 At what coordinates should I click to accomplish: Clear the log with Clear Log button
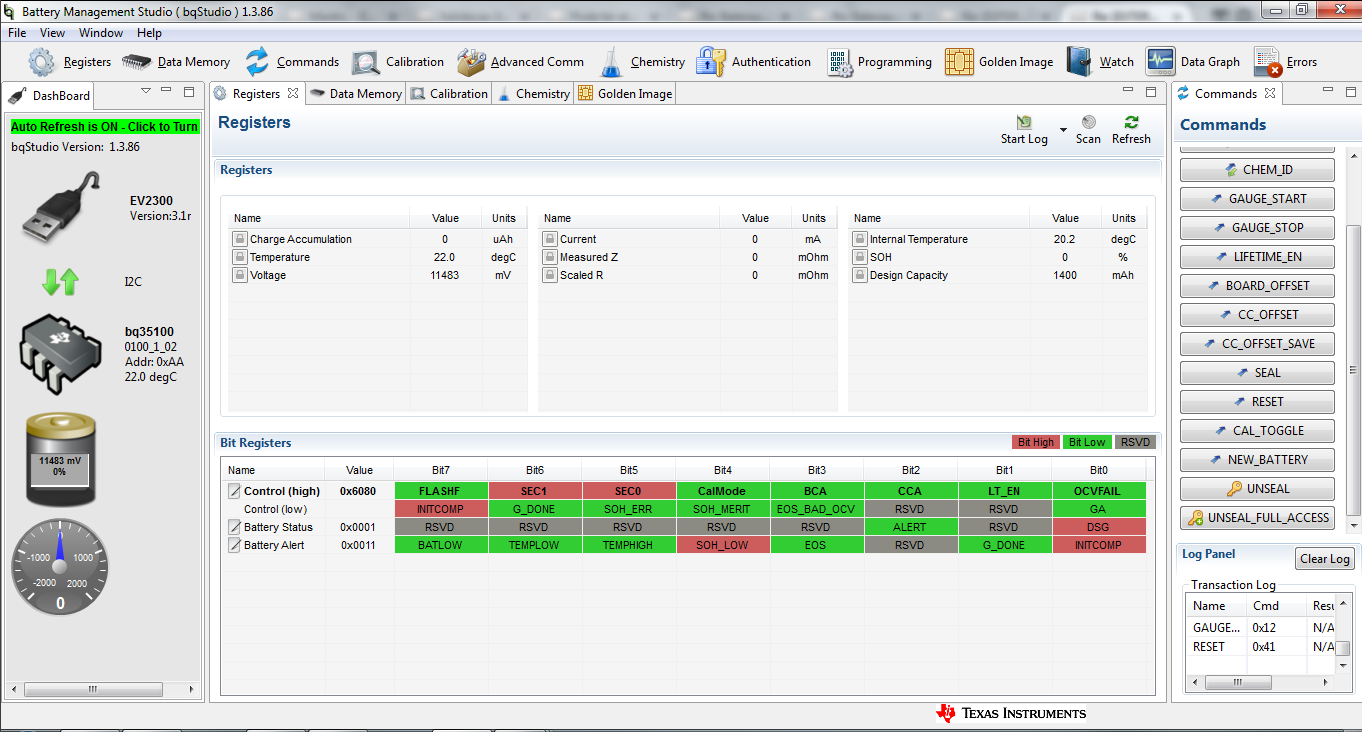(x=1325, y=559)
